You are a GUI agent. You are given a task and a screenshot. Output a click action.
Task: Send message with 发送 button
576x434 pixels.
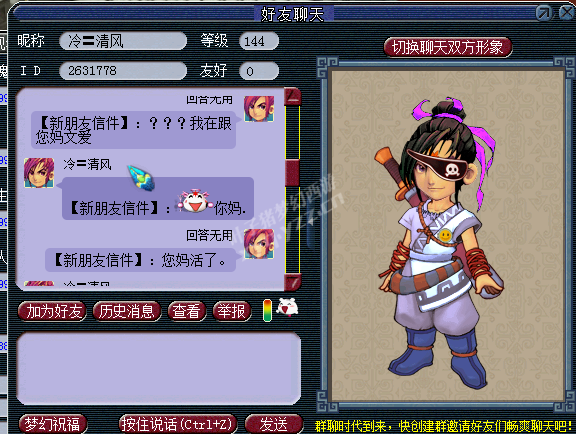coord(274,424)
